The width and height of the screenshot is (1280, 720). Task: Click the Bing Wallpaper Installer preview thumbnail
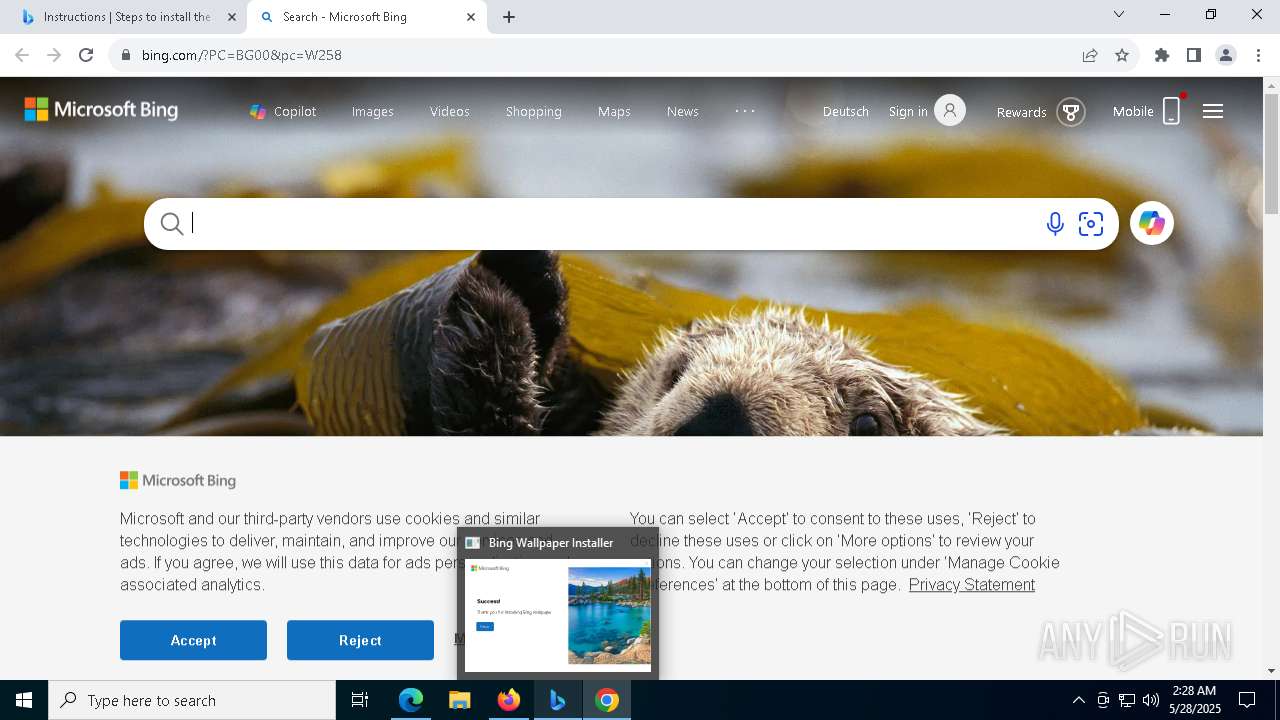tap(558, 613)
